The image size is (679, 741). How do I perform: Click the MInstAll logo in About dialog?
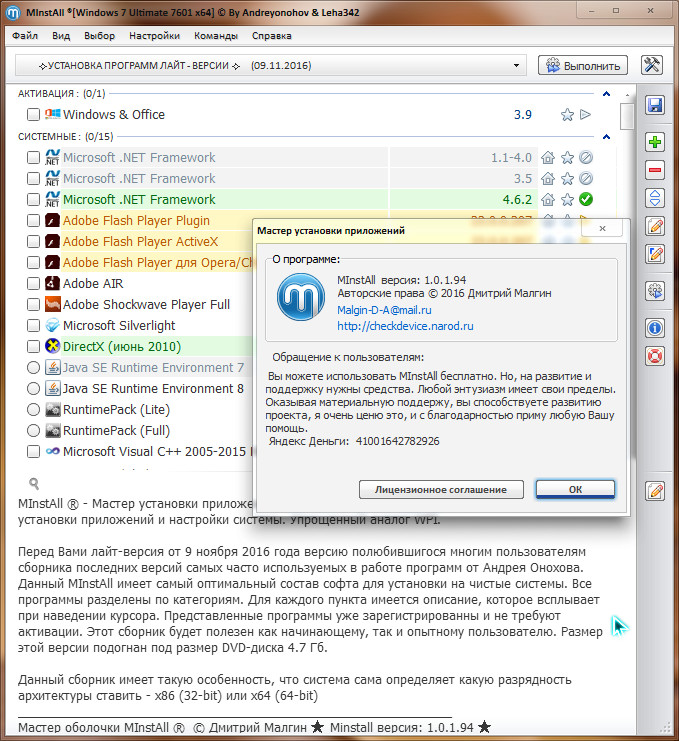click(x=301, y=297)
